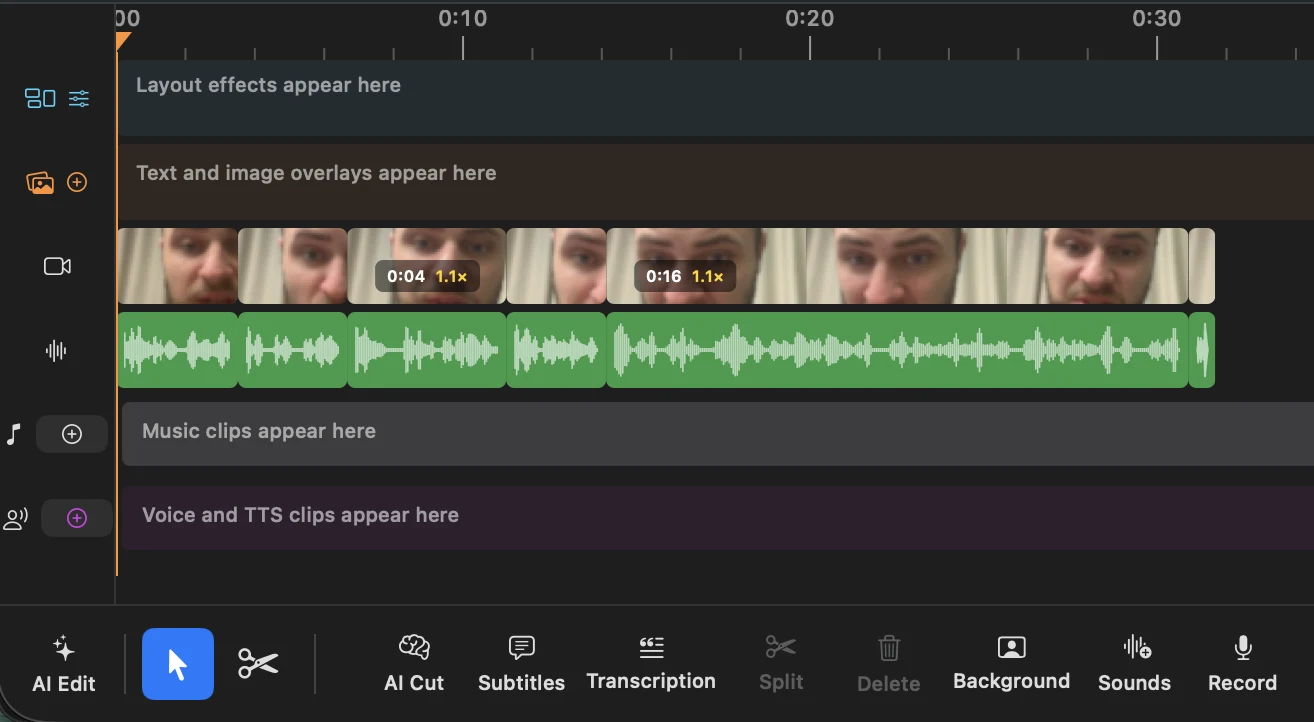The height and width of the screenshot is (722, 1314).
Task: Click the 'Text and image overlays appear here' track
Action: pos(715,182)
